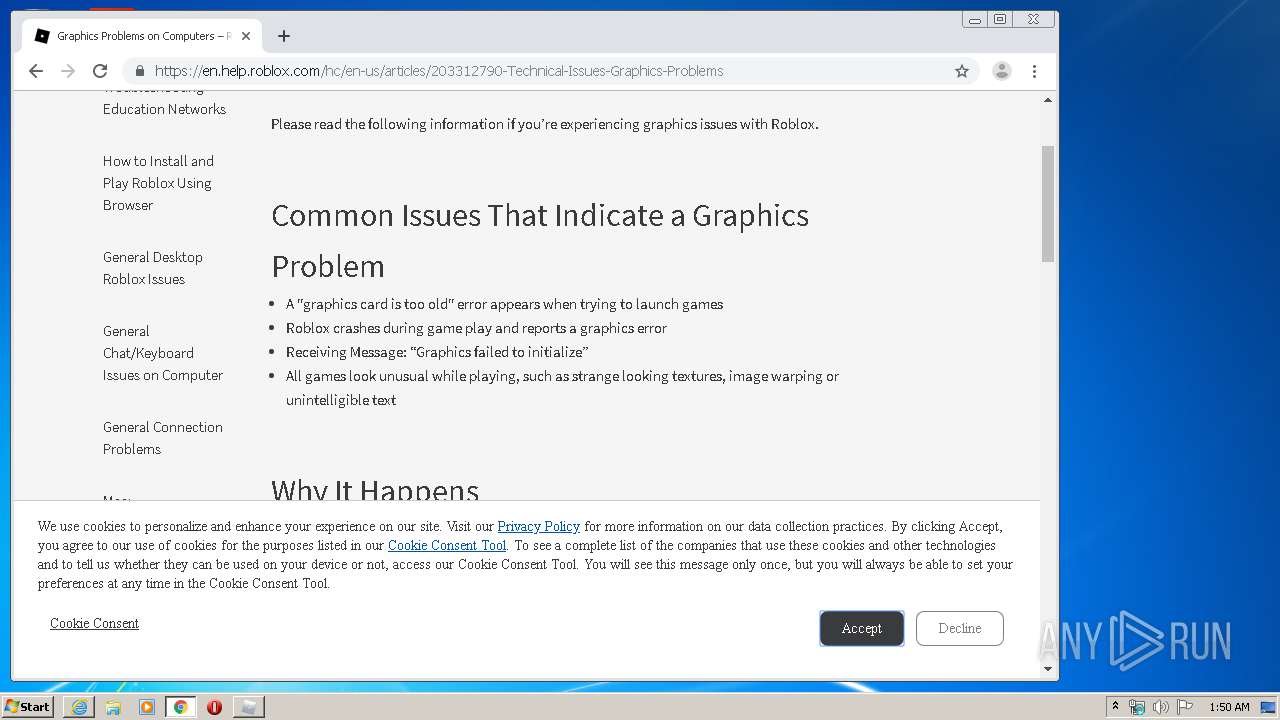Reload the page with refresh icon
Screen dimensions: 1280x720
click(x=100, y=71)
